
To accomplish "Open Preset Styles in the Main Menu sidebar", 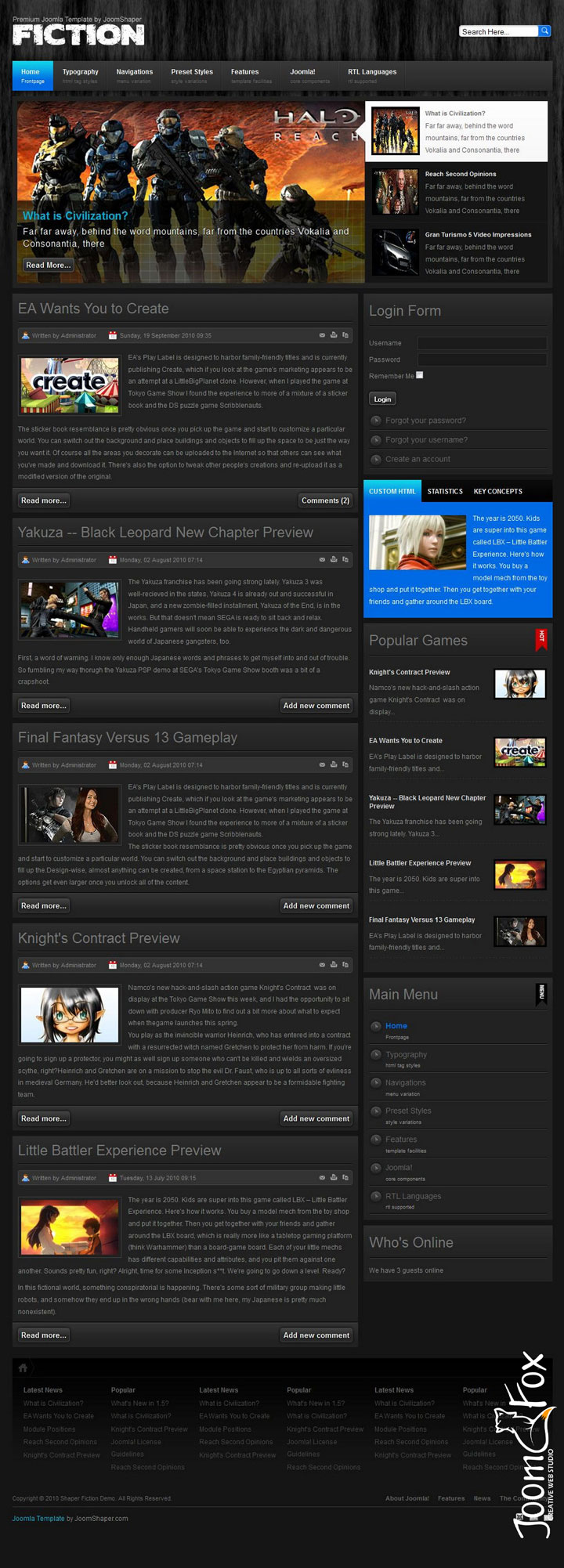I will tap(408, 1111).
